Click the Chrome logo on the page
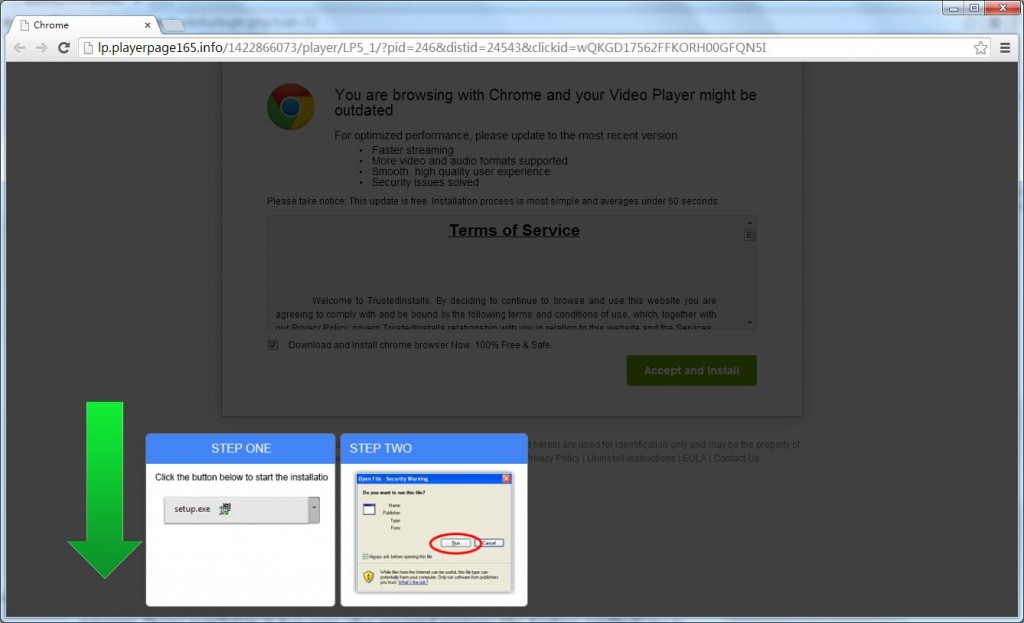Viewport: 1024px width, 623px height. pyautogui.click(x=291, y=106)
